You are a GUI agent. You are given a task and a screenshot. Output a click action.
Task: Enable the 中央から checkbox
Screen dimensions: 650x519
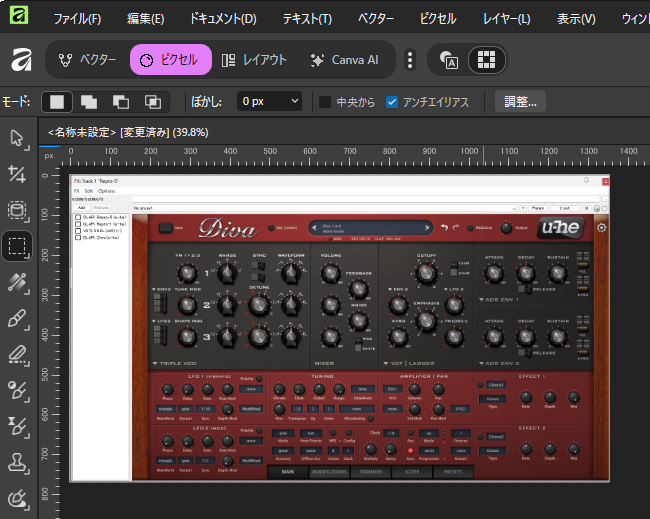pos(325,101)
